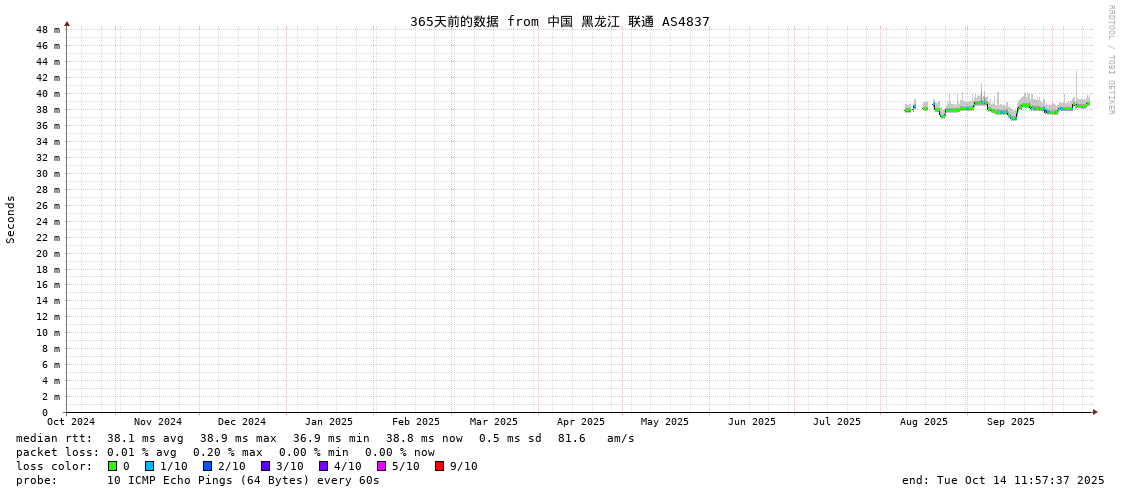Click the Sep 2025 x-axis label

(1010, 422)
